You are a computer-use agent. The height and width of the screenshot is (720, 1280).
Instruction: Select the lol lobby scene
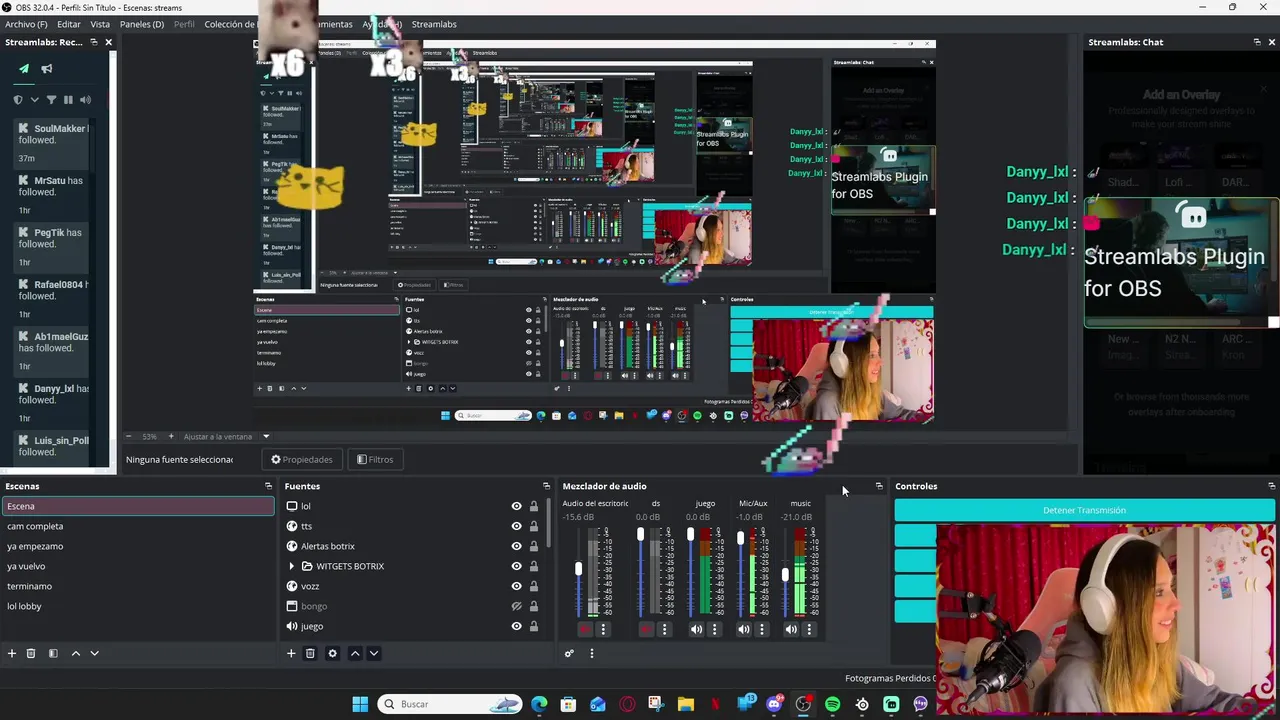click(138, 606)
